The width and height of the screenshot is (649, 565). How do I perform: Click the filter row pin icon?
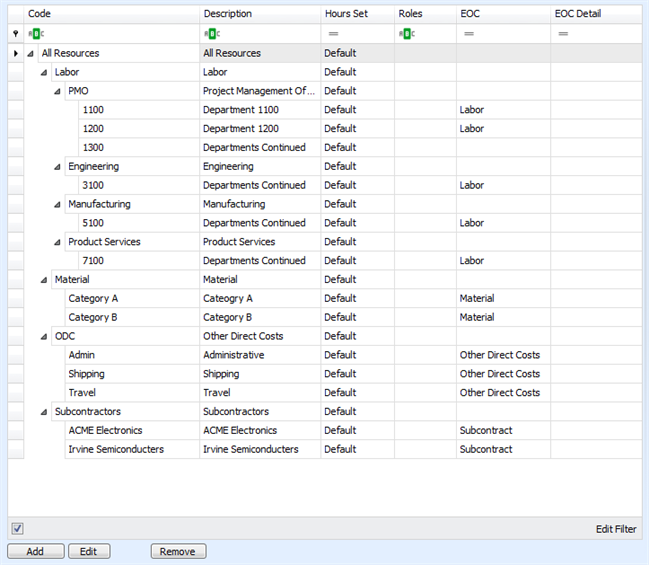tap(15, 34)
